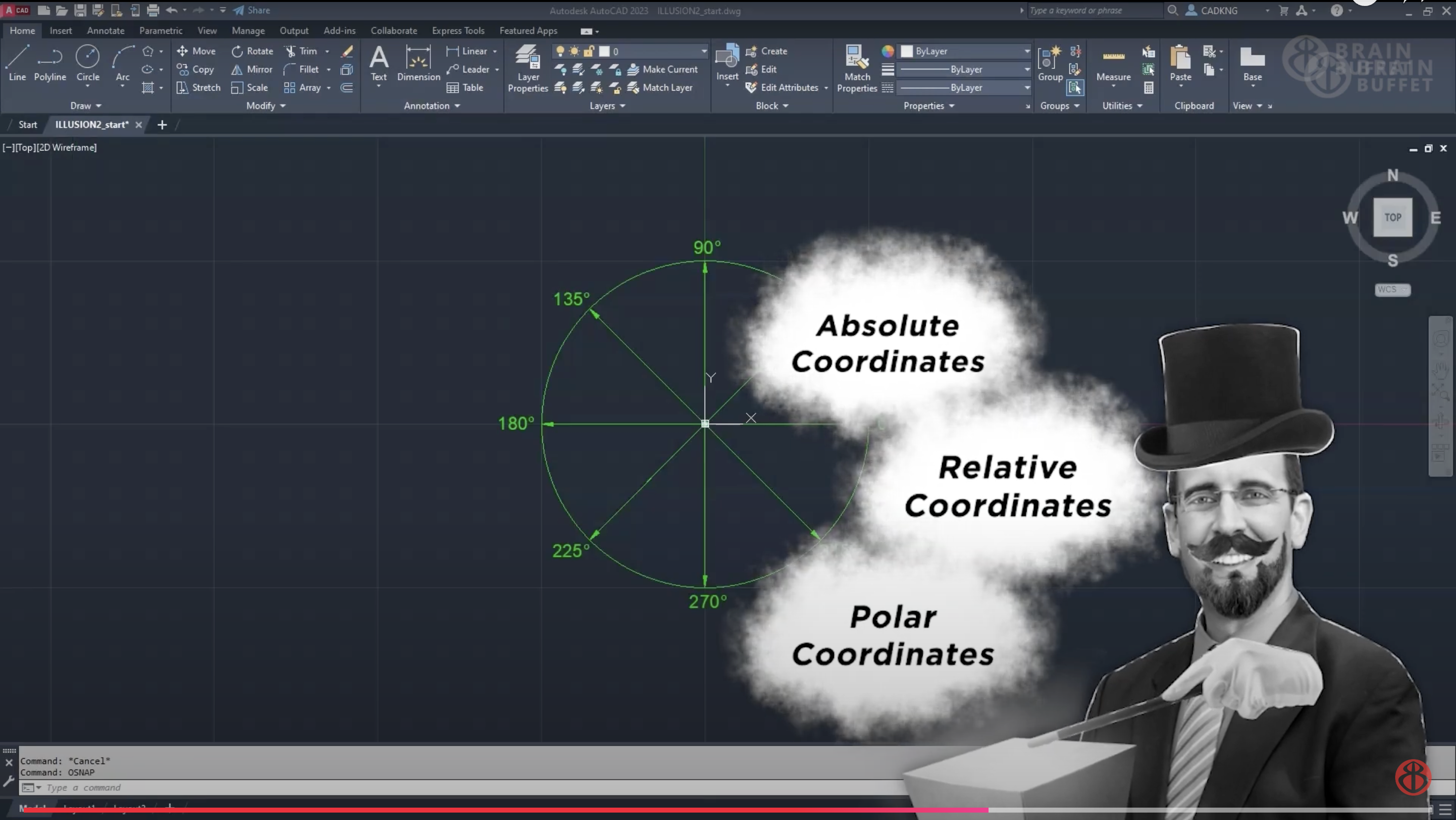The width and height of the screenshot is (1456, 820).
Task: Activate the Rotate tool
Action: [252, 51]
